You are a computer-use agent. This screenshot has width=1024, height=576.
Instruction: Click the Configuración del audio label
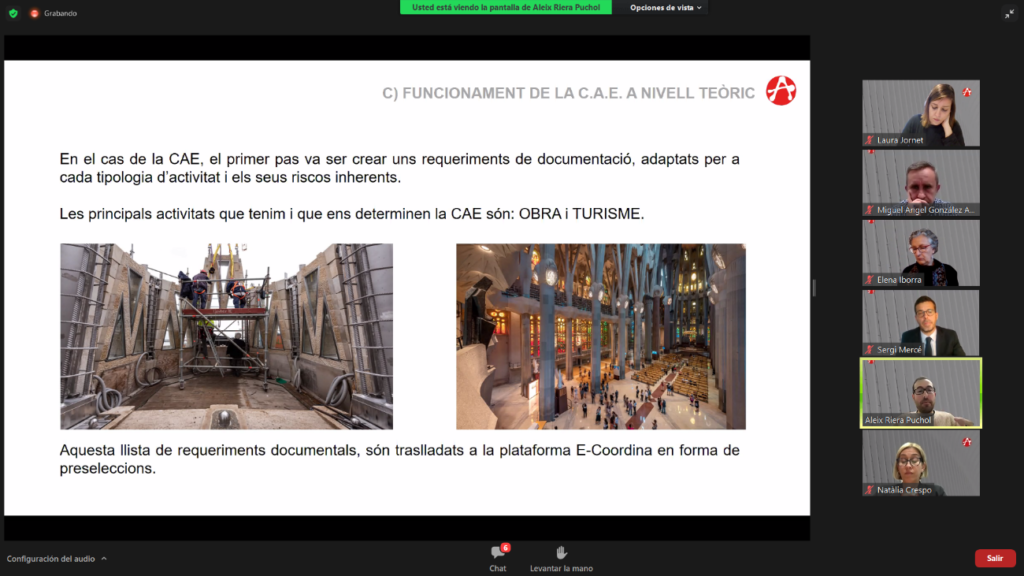pyautogui.click(x=51, y=558)
